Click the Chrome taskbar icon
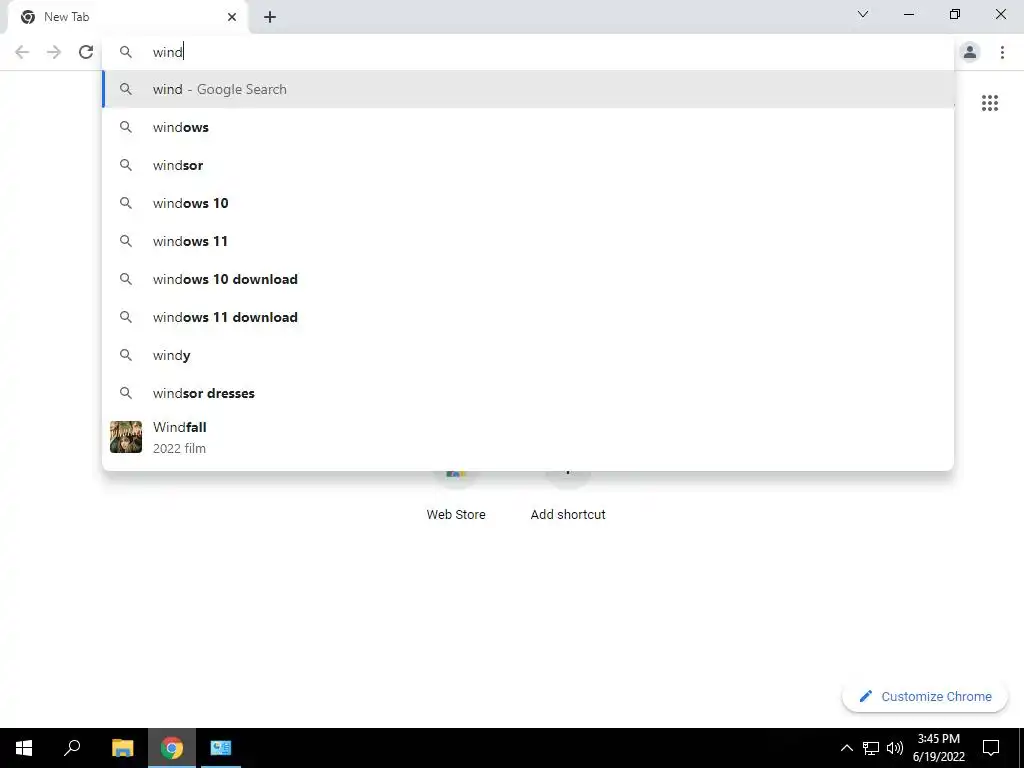The image size is (1024, 768). click(172, 748)
